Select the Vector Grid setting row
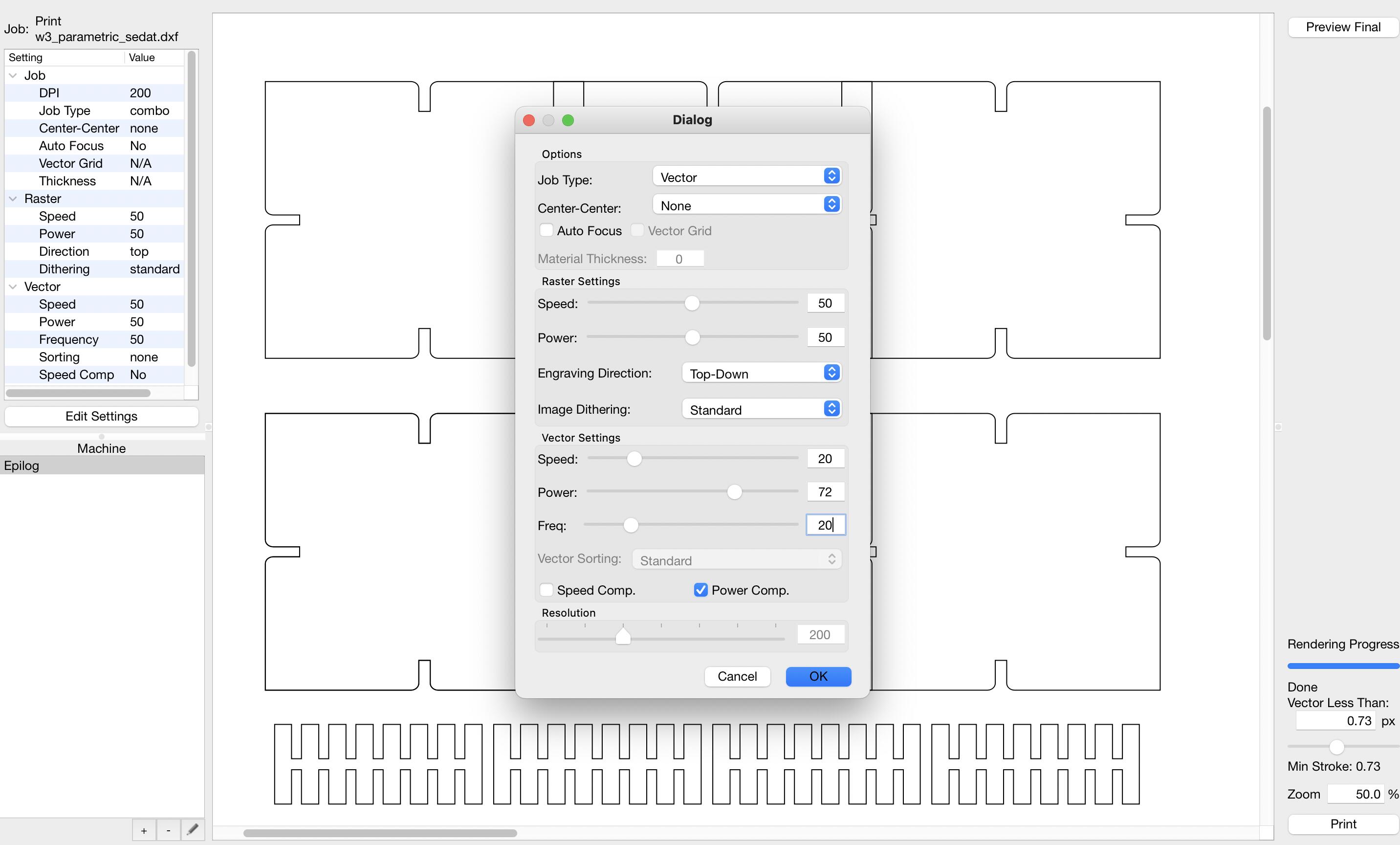Screen dimensions: 1400x845 [94, 164]
